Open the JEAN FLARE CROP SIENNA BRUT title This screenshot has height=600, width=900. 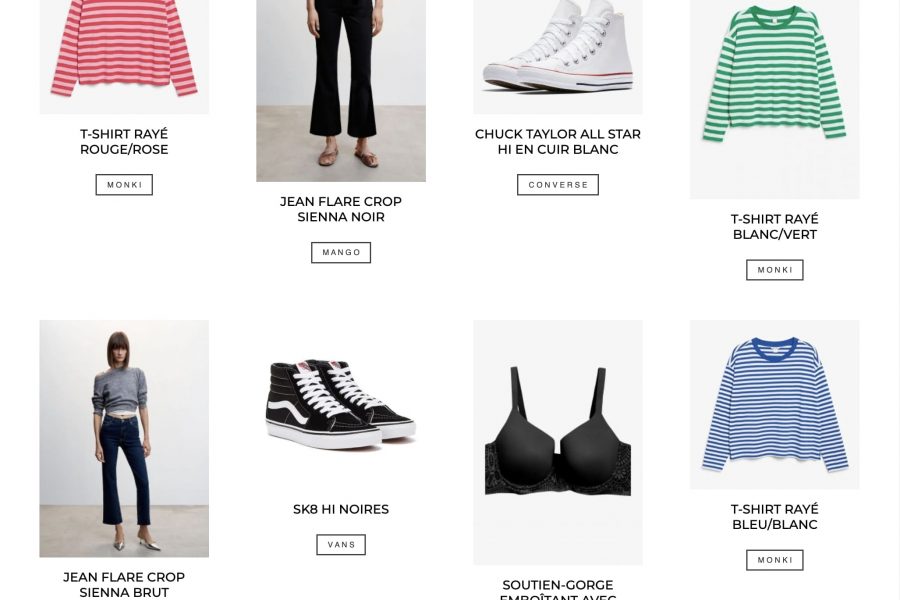pyautogui.click(x=124, y=584)
